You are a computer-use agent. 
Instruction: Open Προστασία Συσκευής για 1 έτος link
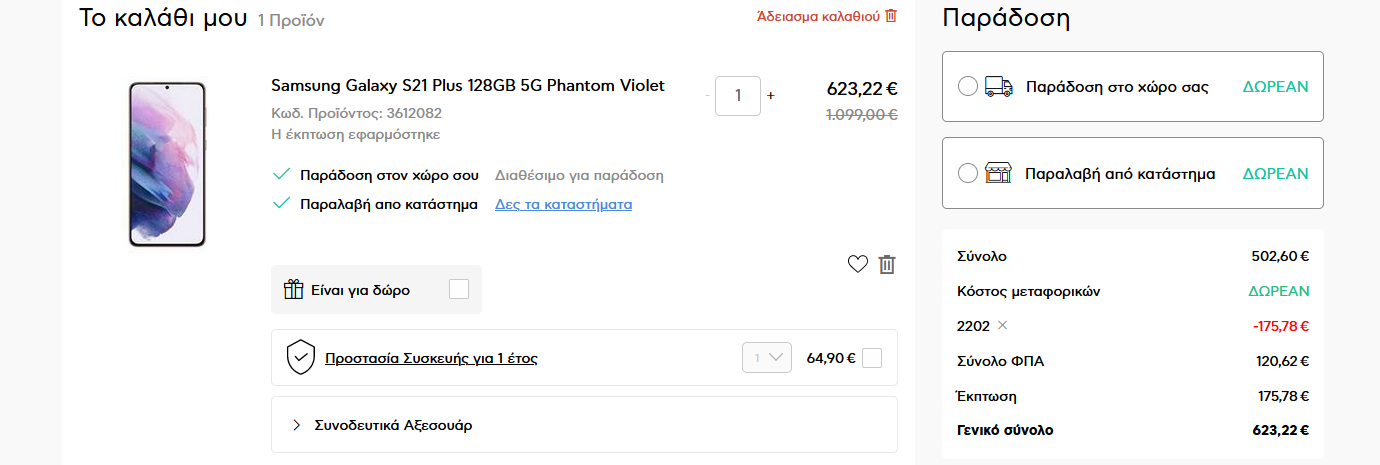point(431,358)
